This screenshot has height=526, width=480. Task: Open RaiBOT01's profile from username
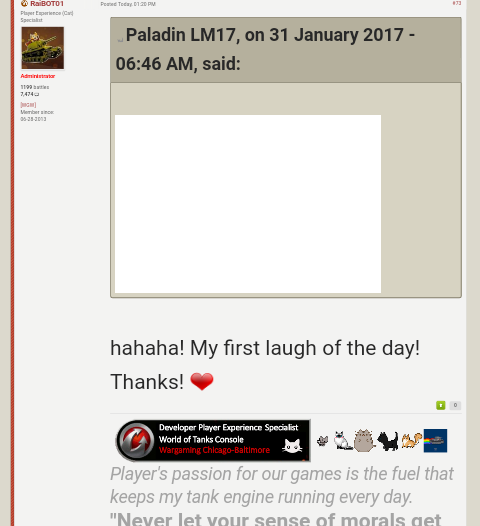[x=47, y=4]
